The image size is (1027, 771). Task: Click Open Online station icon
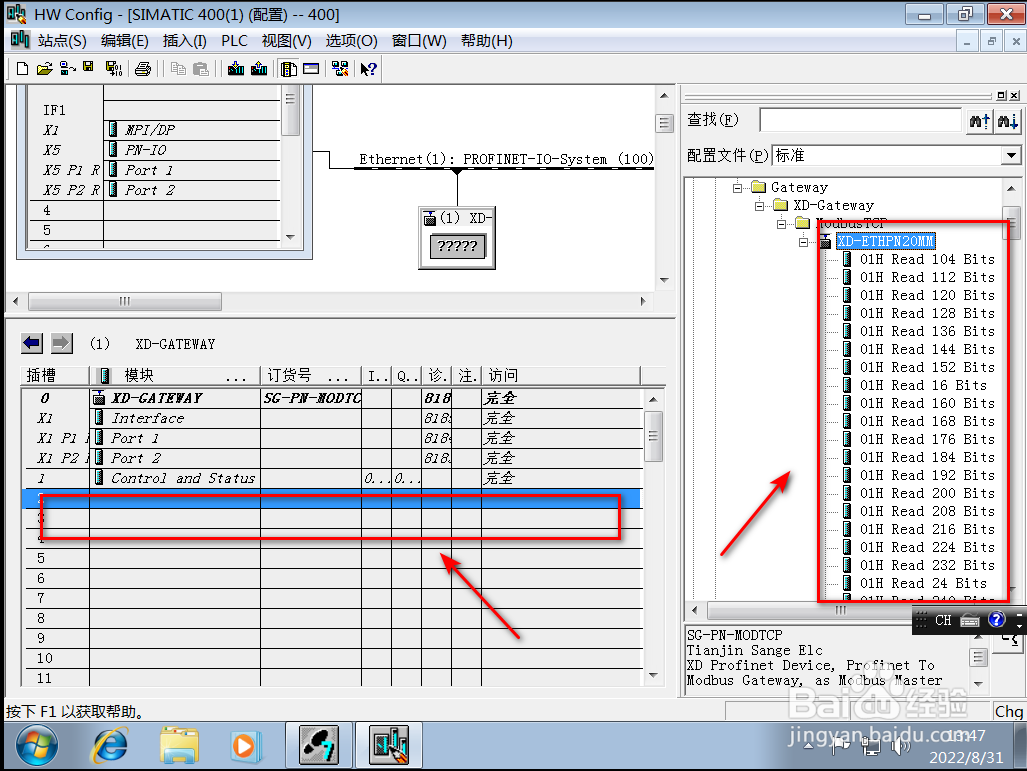[67, 69]
